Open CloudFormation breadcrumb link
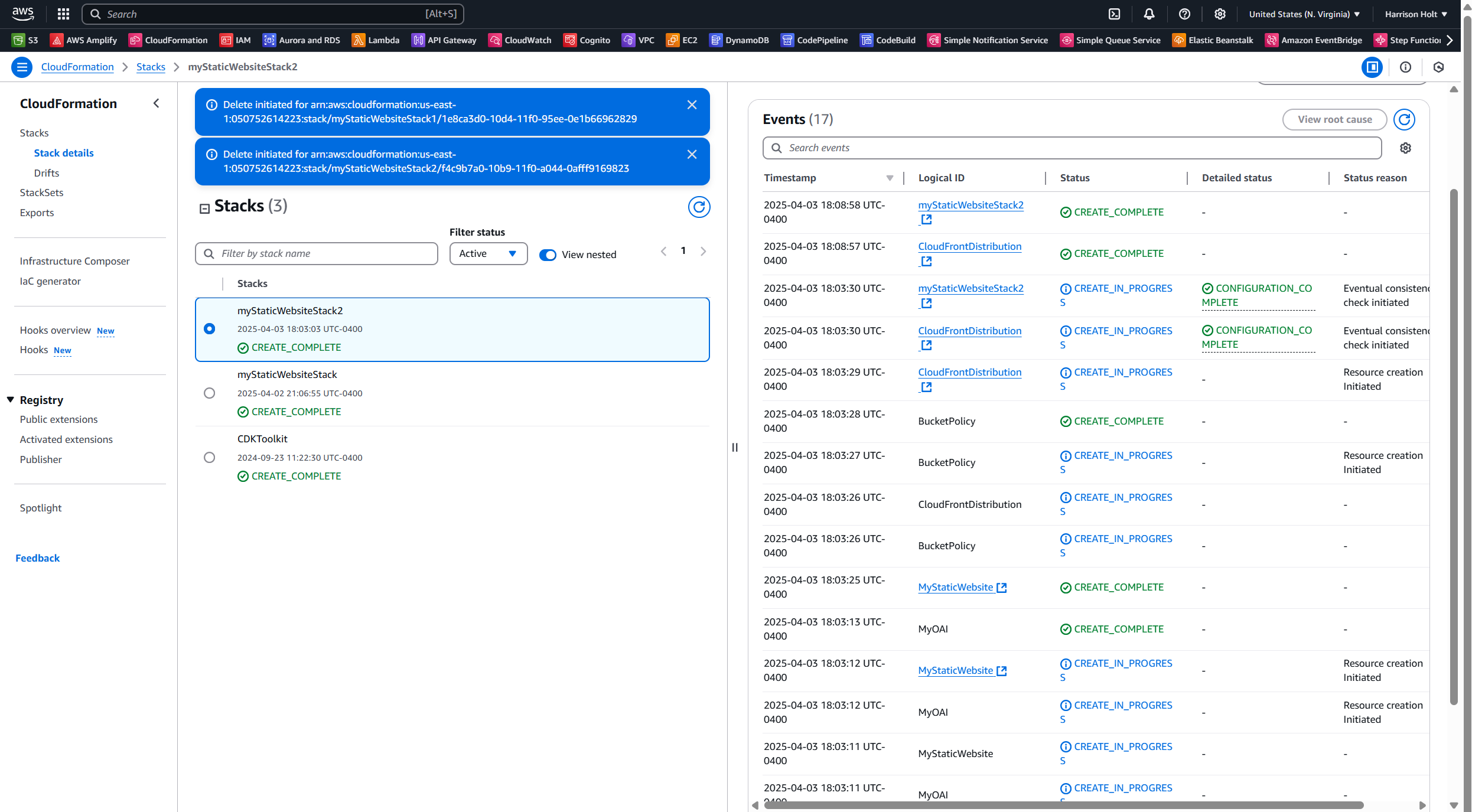 point(77,67)
